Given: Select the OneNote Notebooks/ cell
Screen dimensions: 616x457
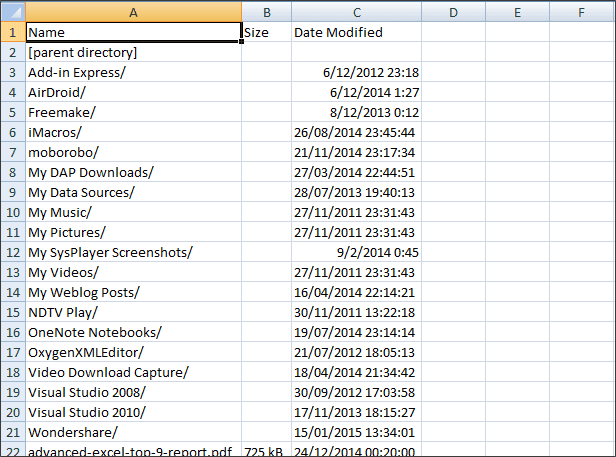Looking at the screenshot, I should [x=133, y=332].
